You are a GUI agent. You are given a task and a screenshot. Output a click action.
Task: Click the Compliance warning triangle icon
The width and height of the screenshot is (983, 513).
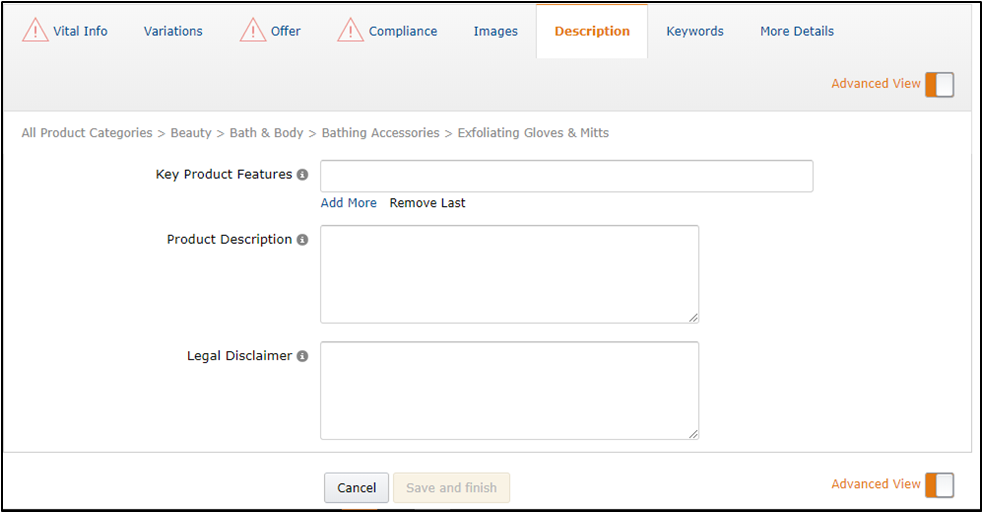pyautogui.click(x=350, y=31)
